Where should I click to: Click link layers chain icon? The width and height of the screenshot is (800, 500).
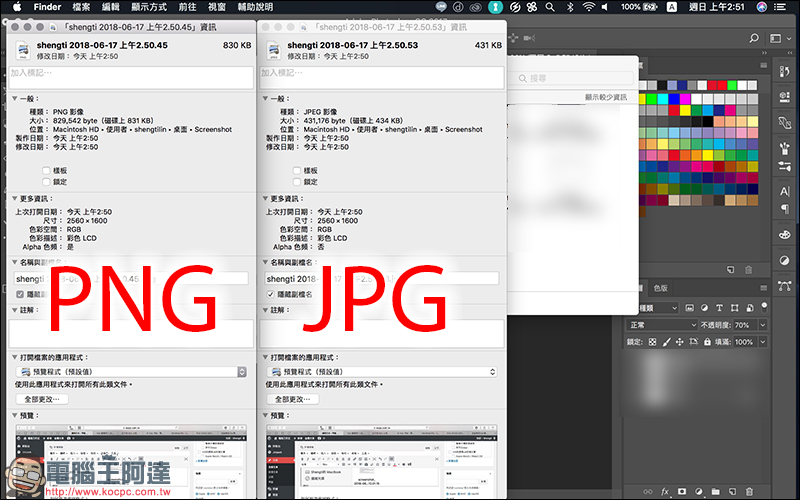coord(648,491)
